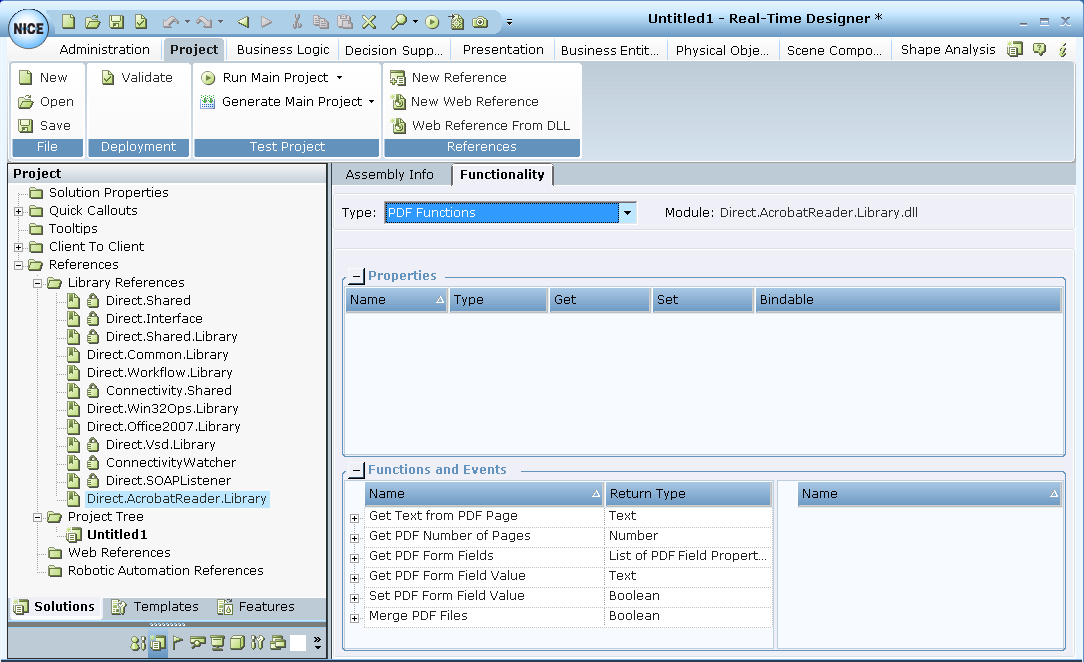Click the camera snapshot icon in toolbar
This screenshot has width=1084, height=662.
click(x=481, y=21)
